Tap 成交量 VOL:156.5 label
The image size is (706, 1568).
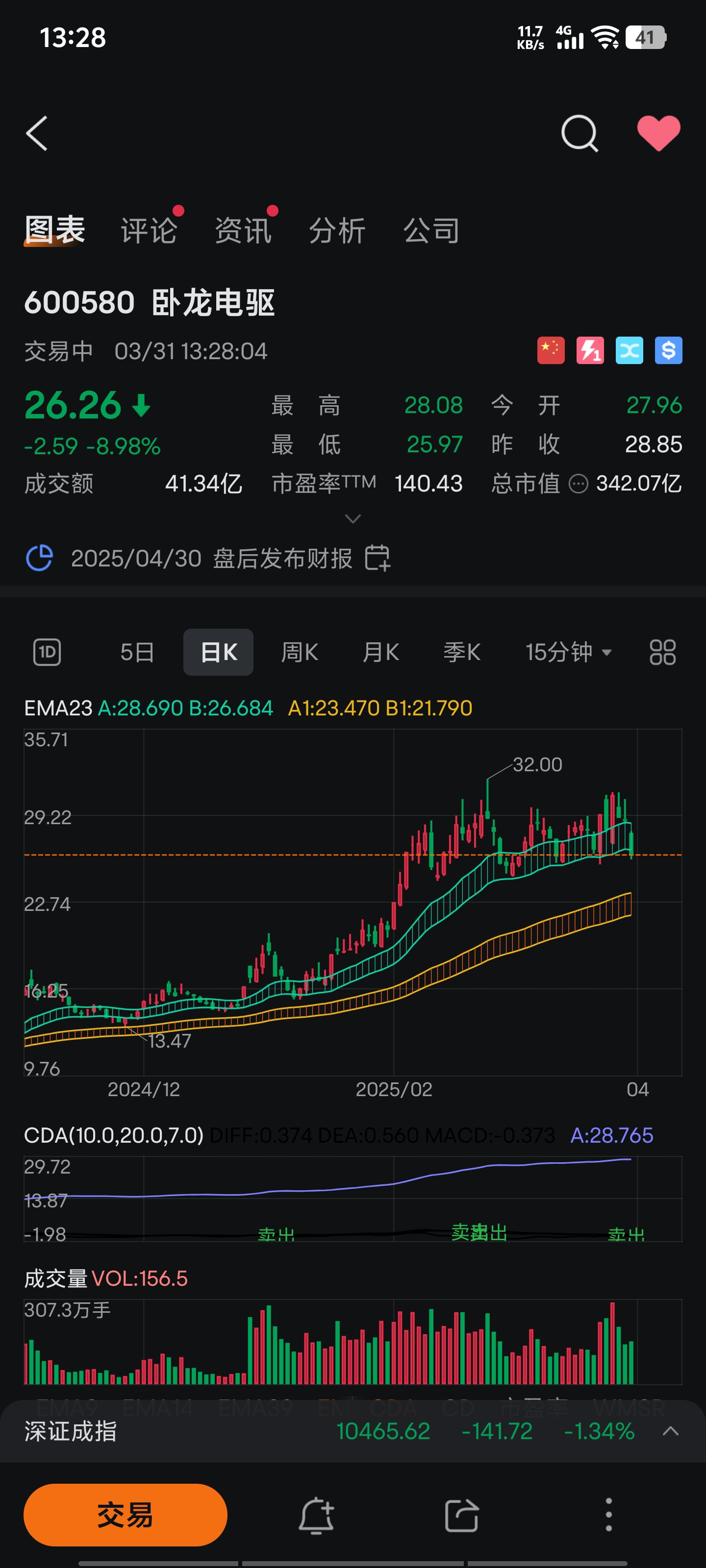[x=106, y=1278]
